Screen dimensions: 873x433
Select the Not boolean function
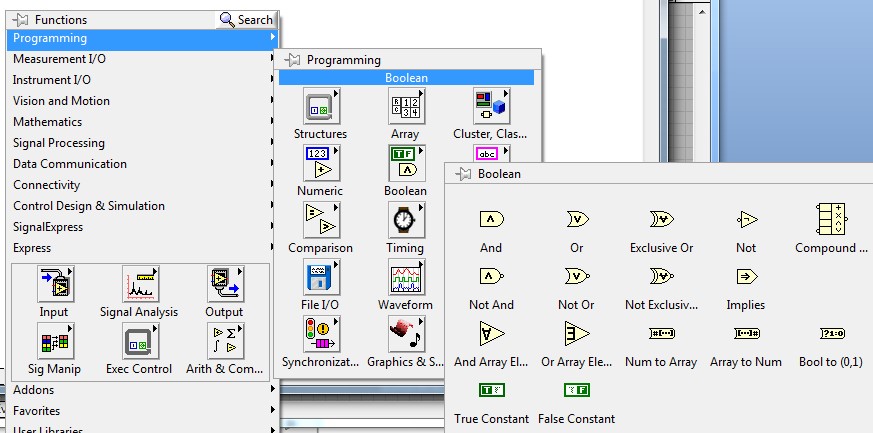[746, 219]
